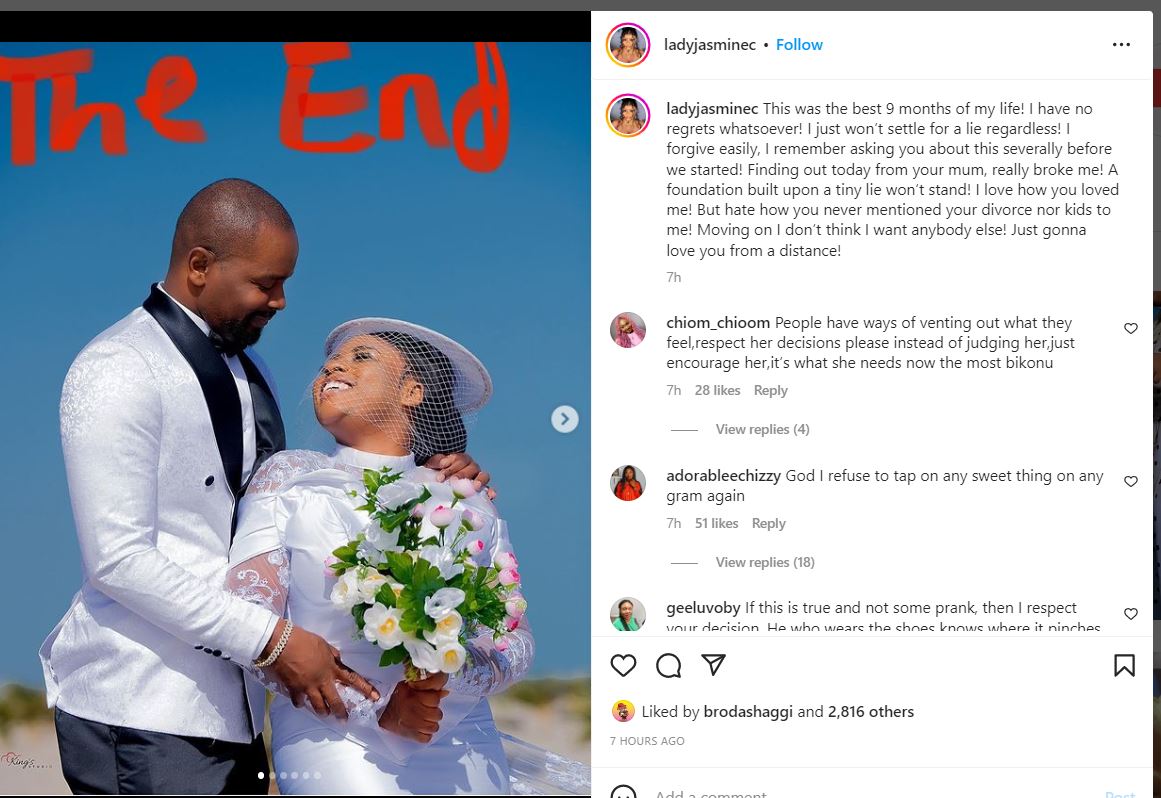Viewport: 1161px width, 798px height.
Task: Go to next photo in the carousel
Action: coord(565,419)
